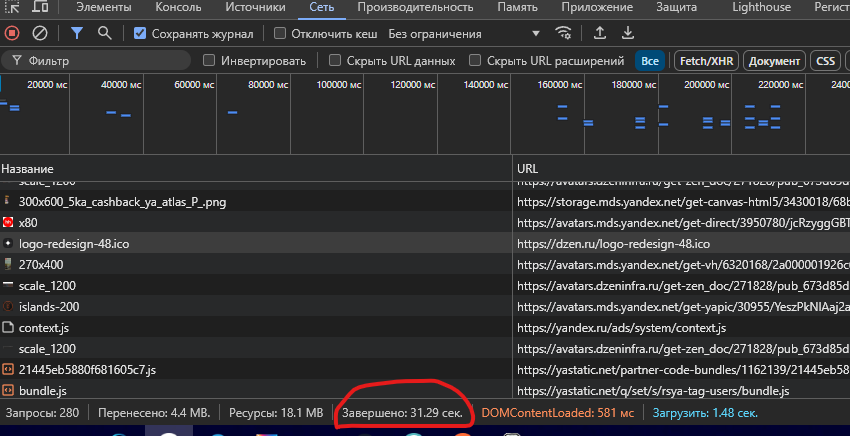Click the import HAR upload arrow icon
Image resolution: width=850 pixels, height=436 pixels.
pyautogui.click(x=600, y=34)
